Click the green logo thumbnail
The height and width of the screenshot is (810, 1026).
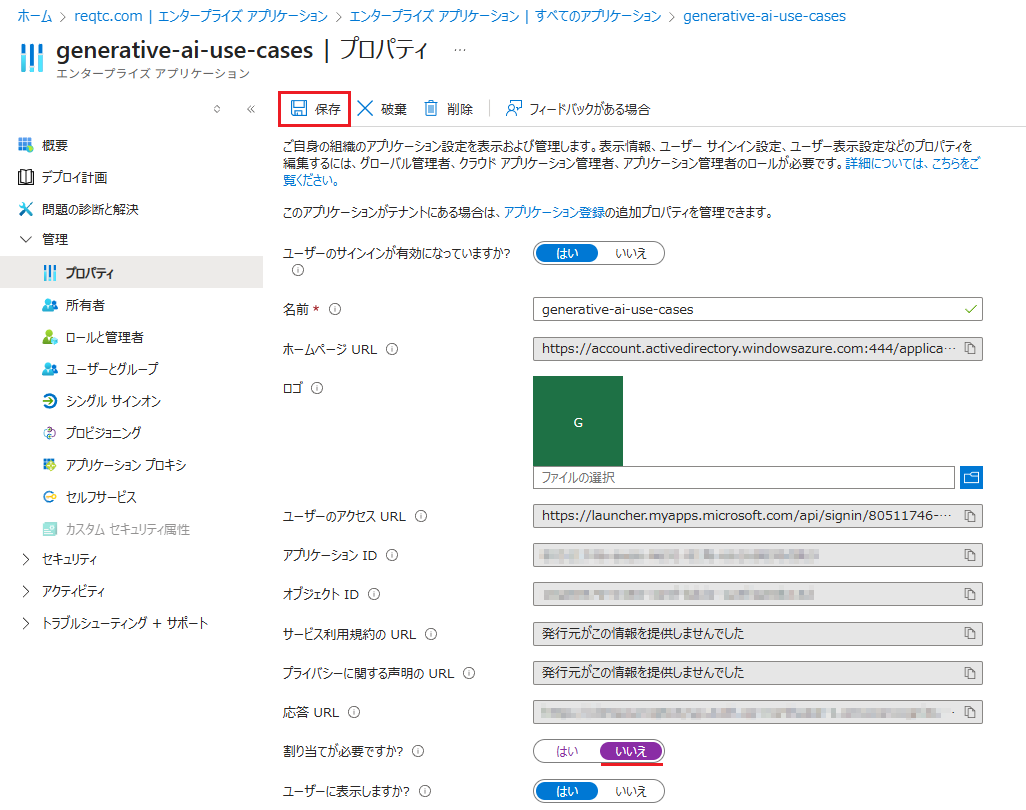coord(577,422)
